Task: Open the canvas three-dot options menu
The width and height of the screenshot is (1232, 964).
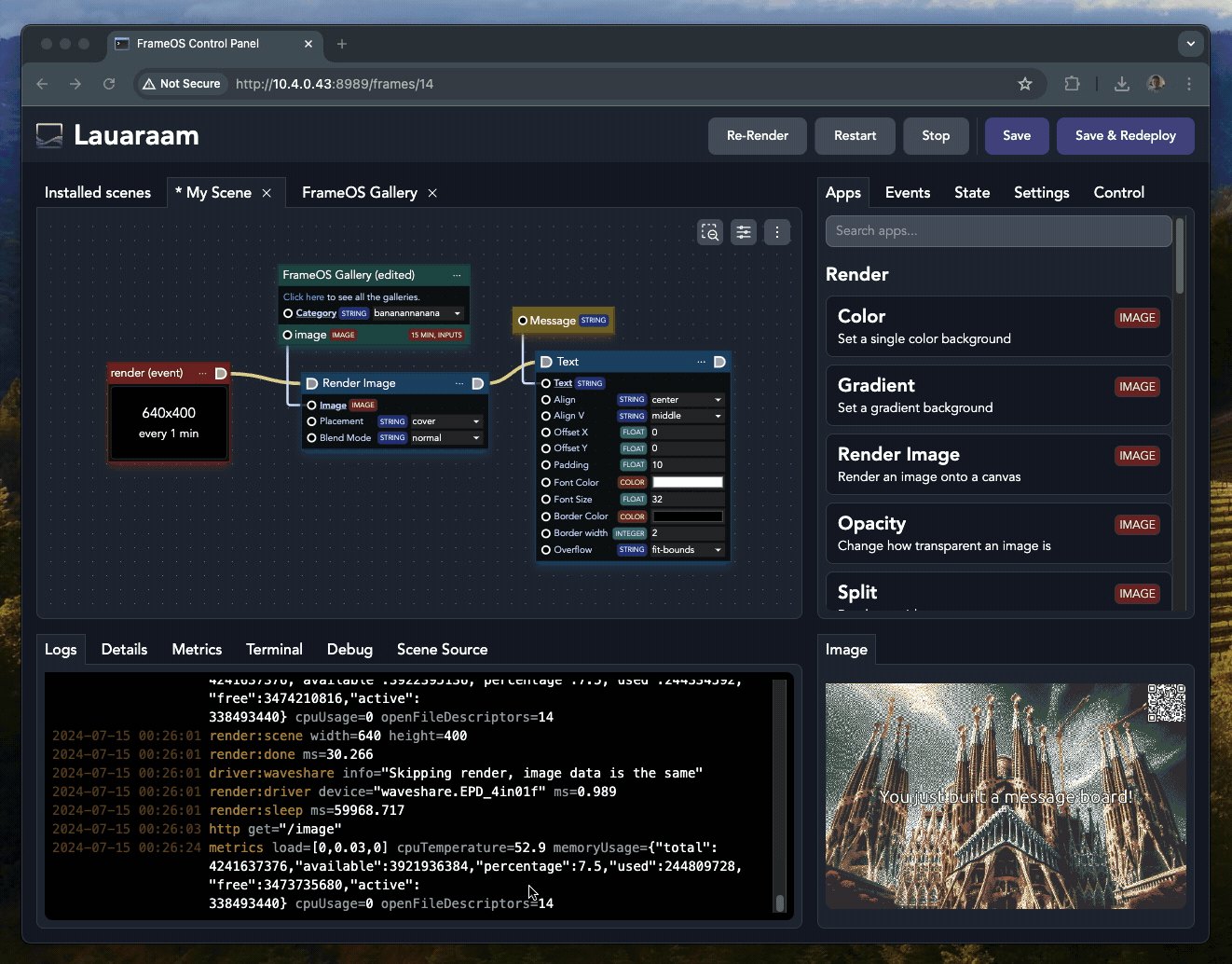Action: coord(777,232)
